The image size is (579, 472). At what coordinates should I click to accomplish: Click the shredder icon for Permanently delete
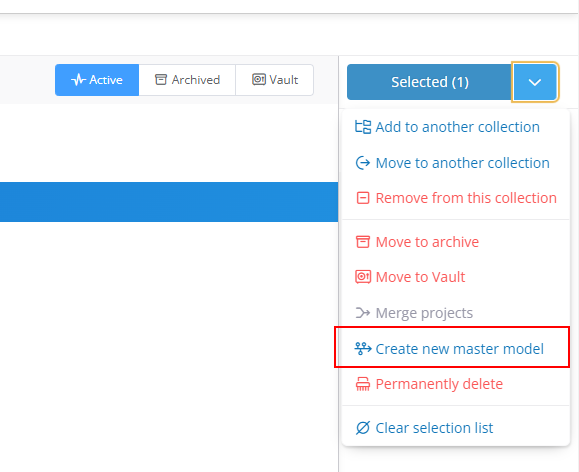(x=363, y=384)
